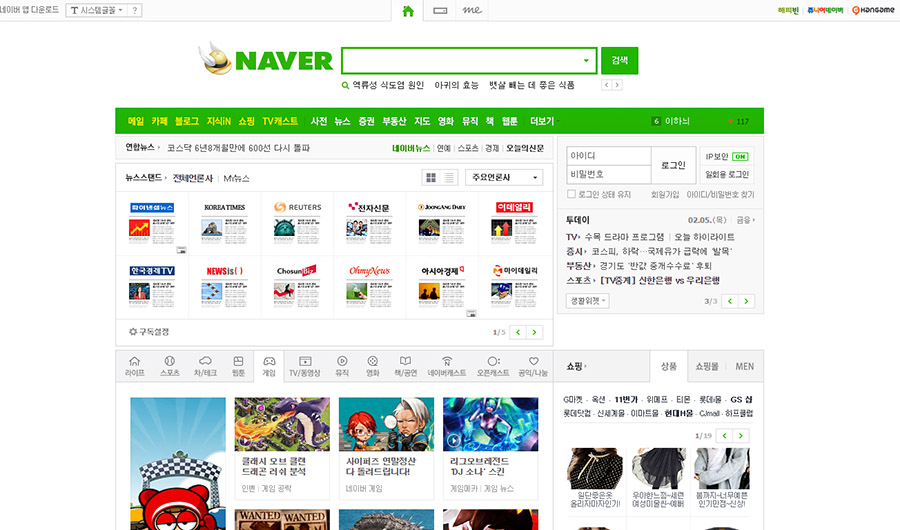The image size is (900, 530).
Task: Toggle IP보안 ON switch
Action: (x=740, y=157)
